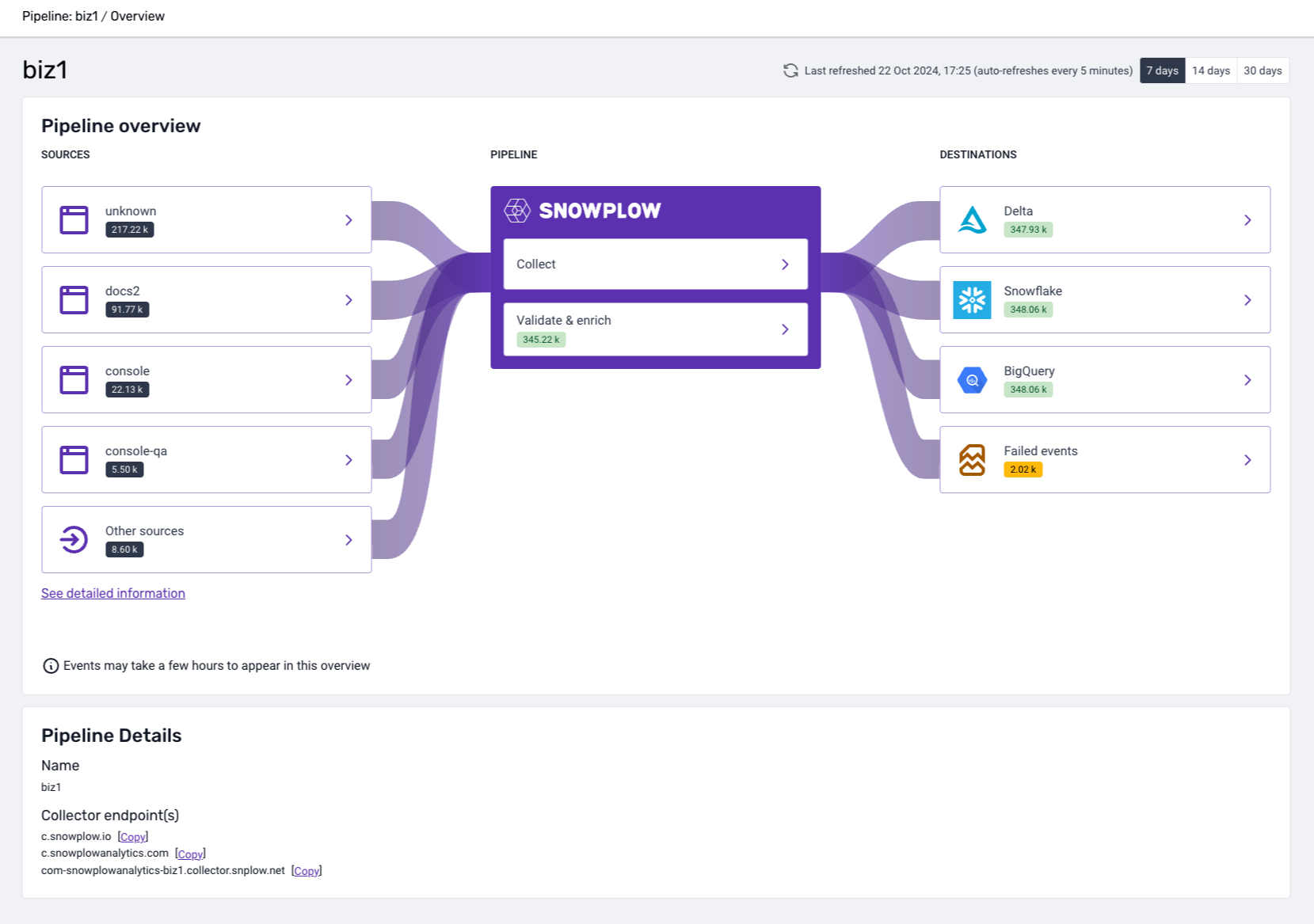Expand the Collect stage chevron

click(785, 264)
